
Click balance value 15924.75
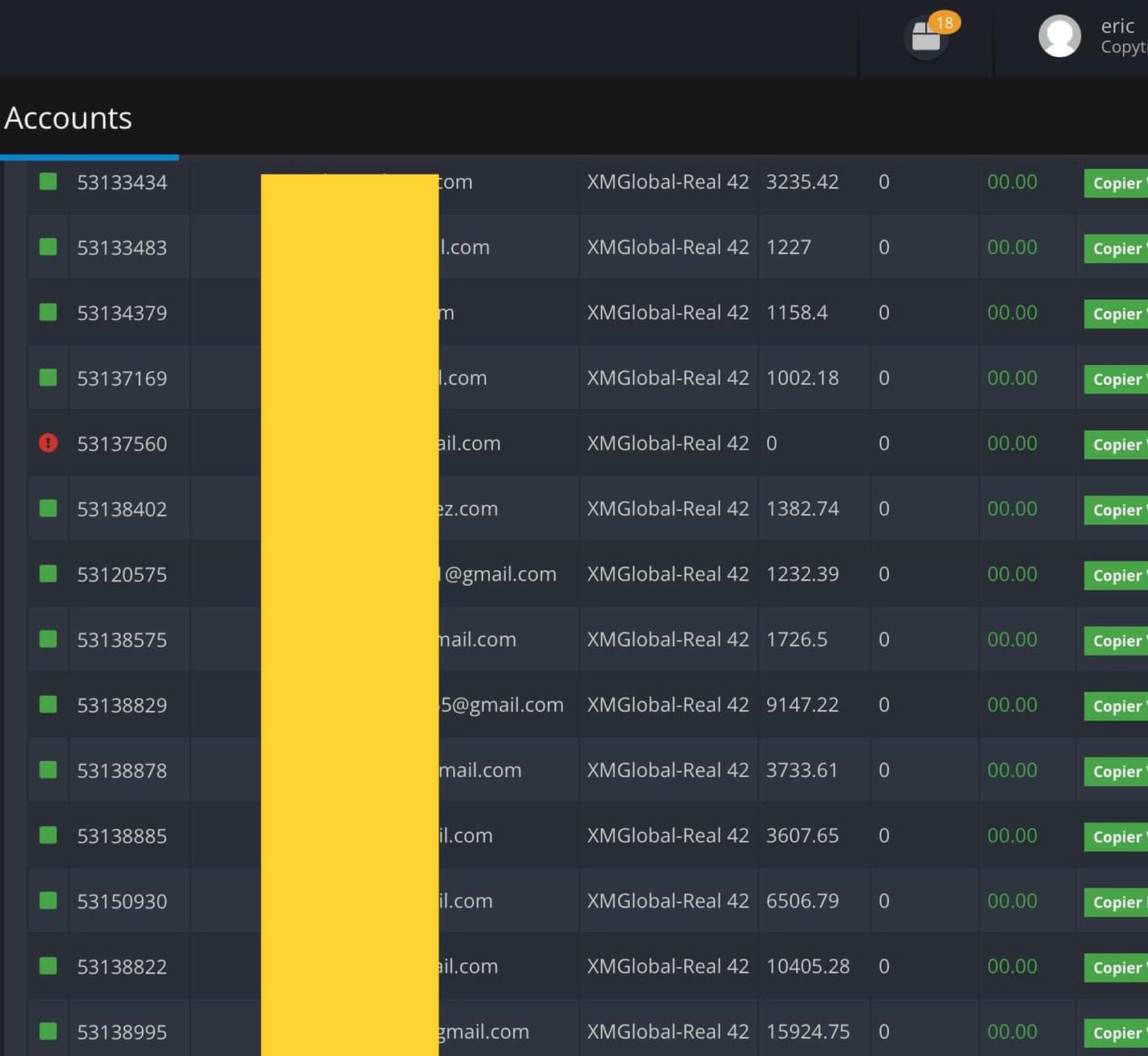pos(808,1031)
